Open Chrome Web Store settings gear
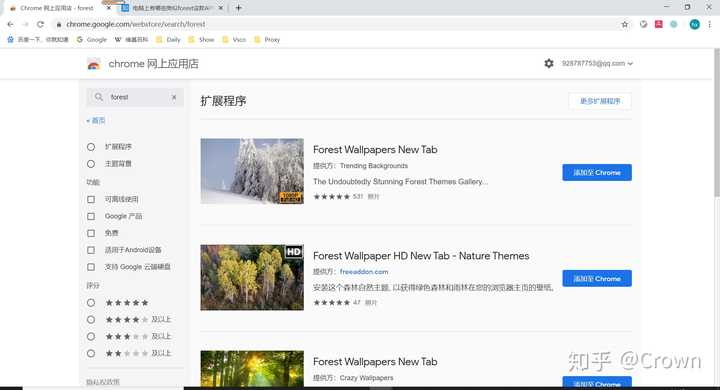The image size is (720, 390). click(x=549, y=63)
